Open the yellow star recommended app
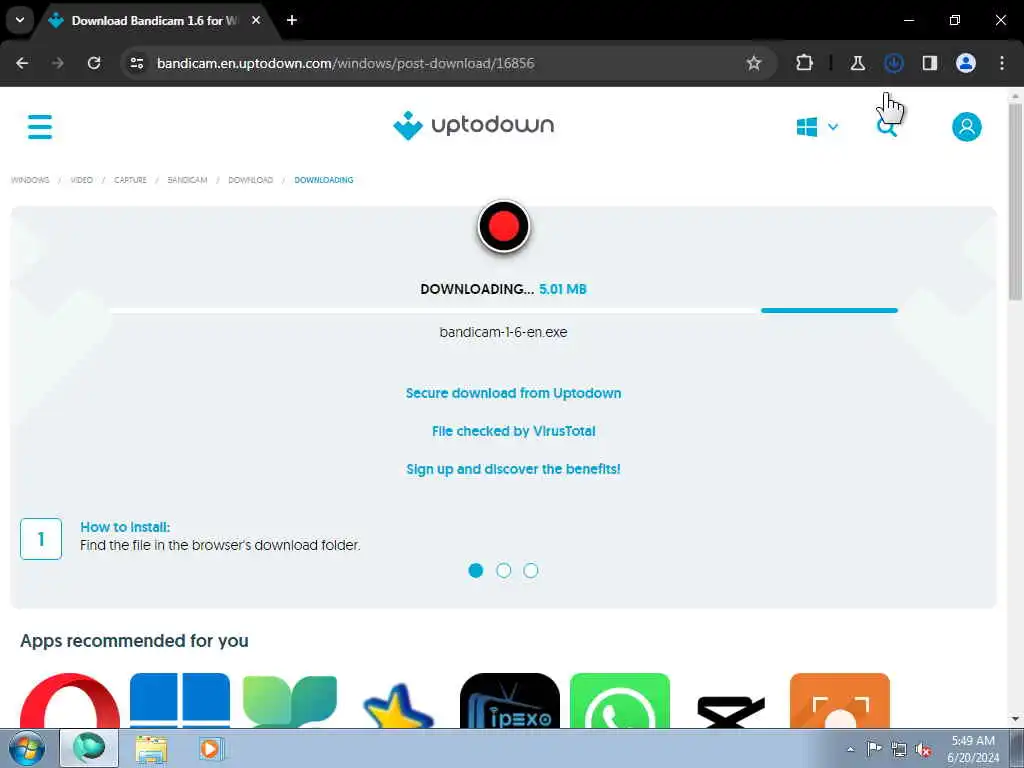The image size is (1024, 768). (x=400, y=704)
